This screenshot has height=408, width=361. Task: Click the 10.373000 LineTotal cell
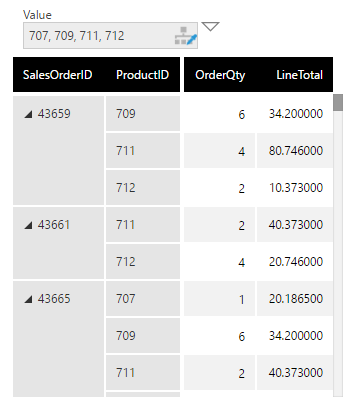point(295,188)
